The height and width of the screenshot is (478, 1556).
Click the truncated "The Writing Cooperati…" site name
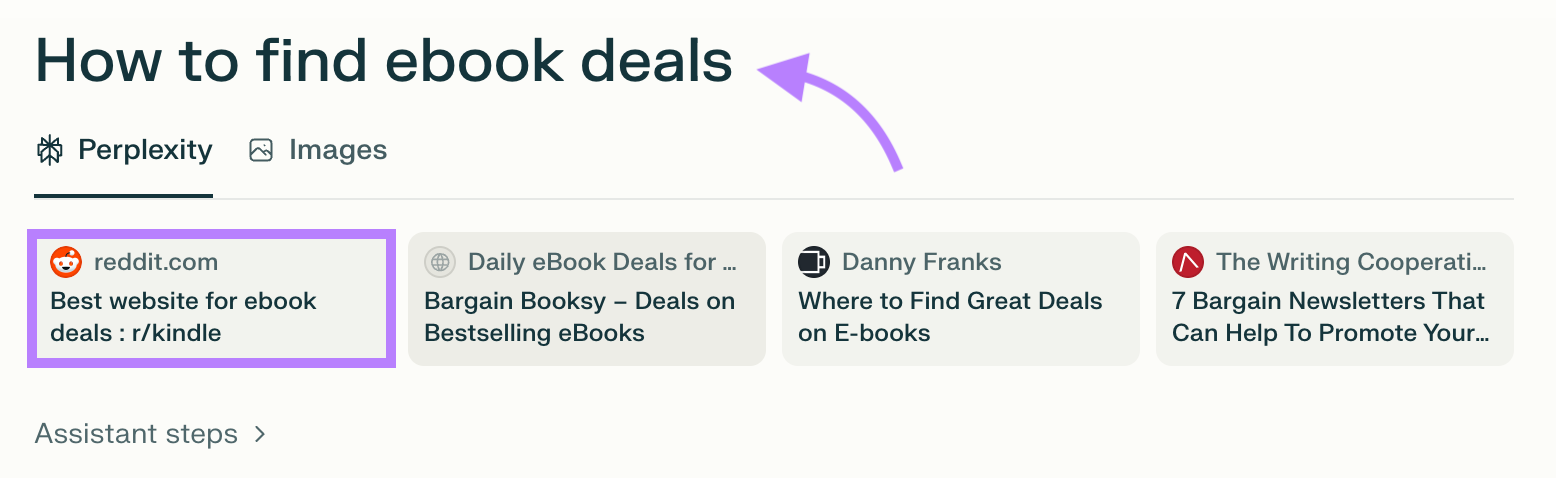1351,262
